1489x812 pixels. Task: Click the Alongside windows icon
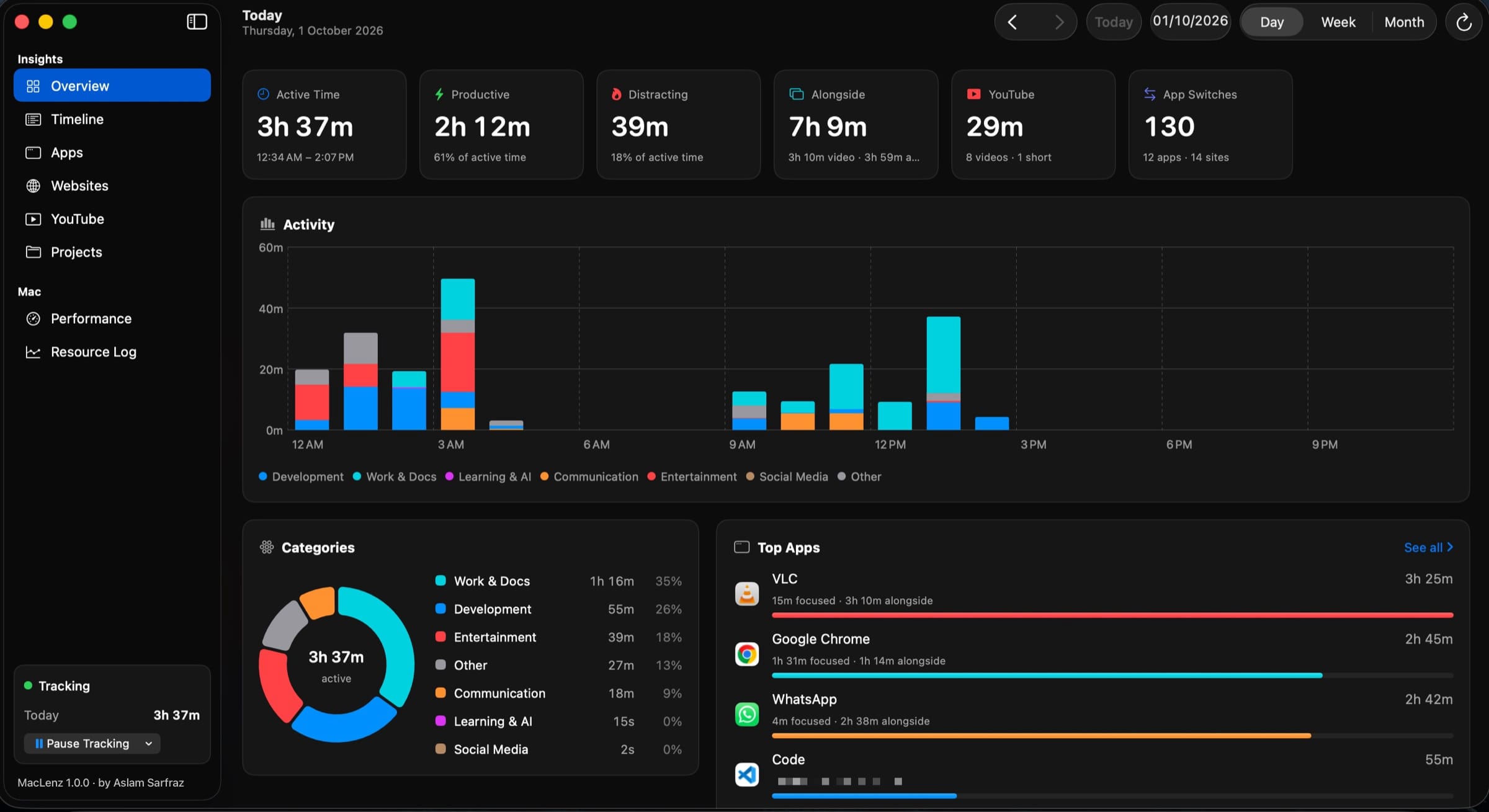[x=796, y=94]
